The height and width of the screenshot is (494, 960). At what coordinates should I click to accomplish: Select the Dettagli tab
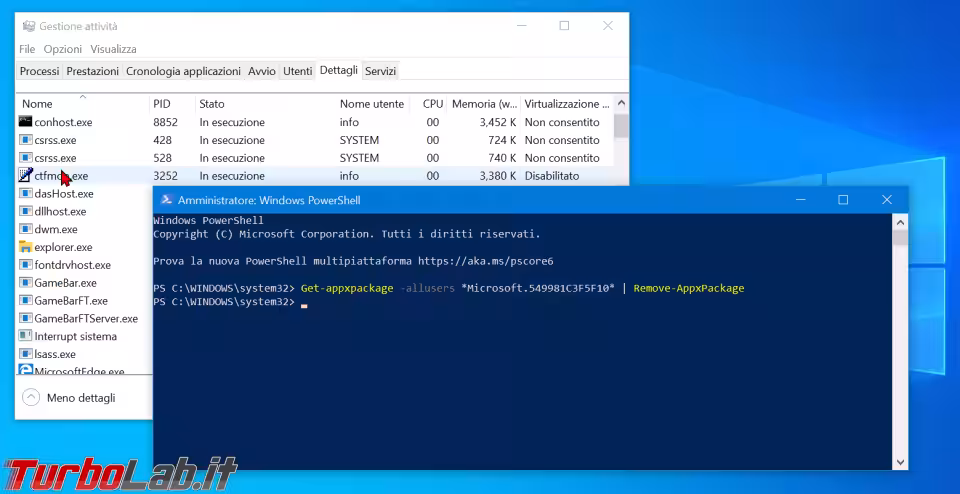pyautogui.click(x=339, y=70)
